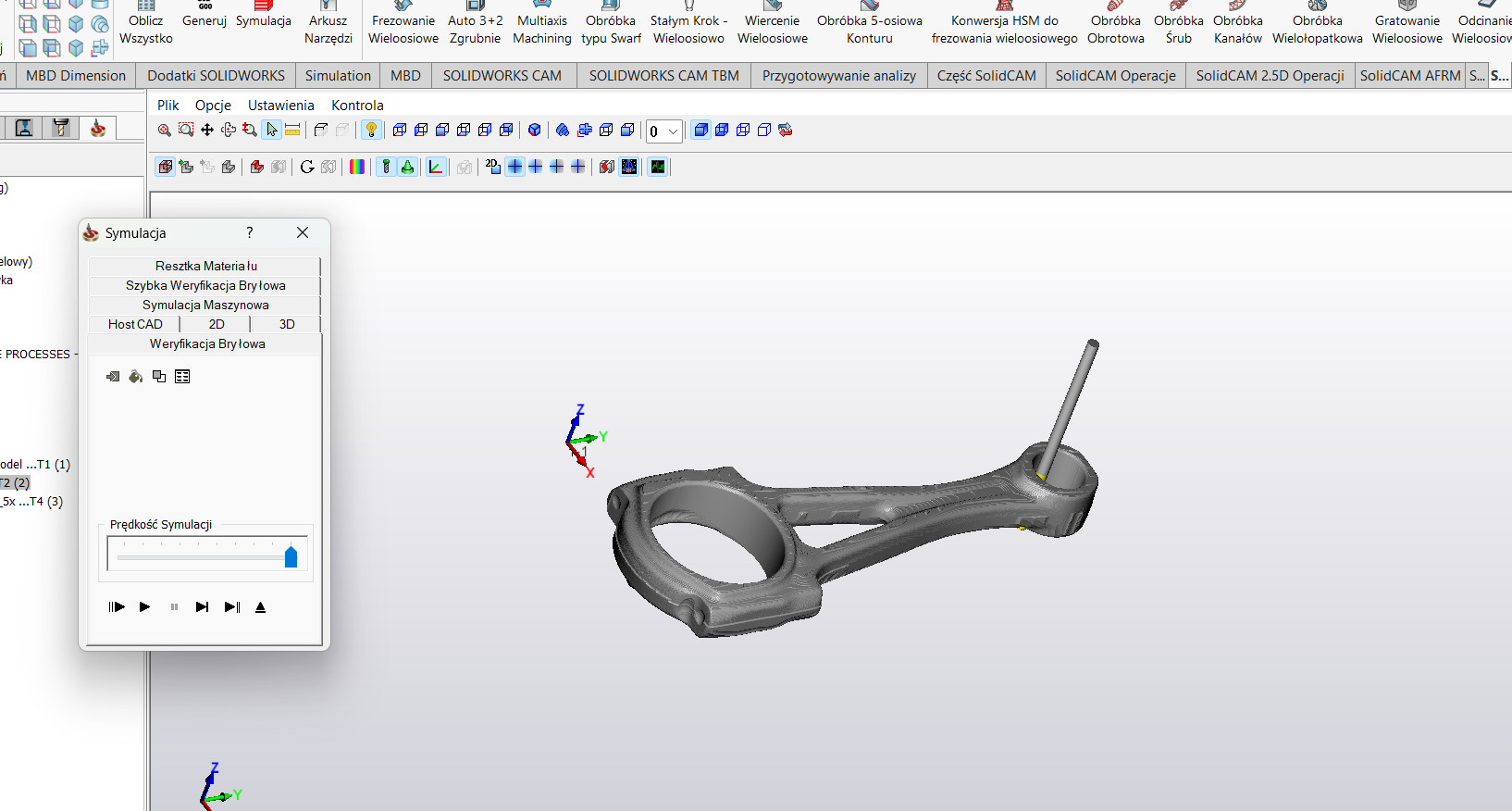This screenshot has height=811, width=1512.
Task: Select the shaded solid cube display mode
Action: pyautogui.click(x=700, y=131)
